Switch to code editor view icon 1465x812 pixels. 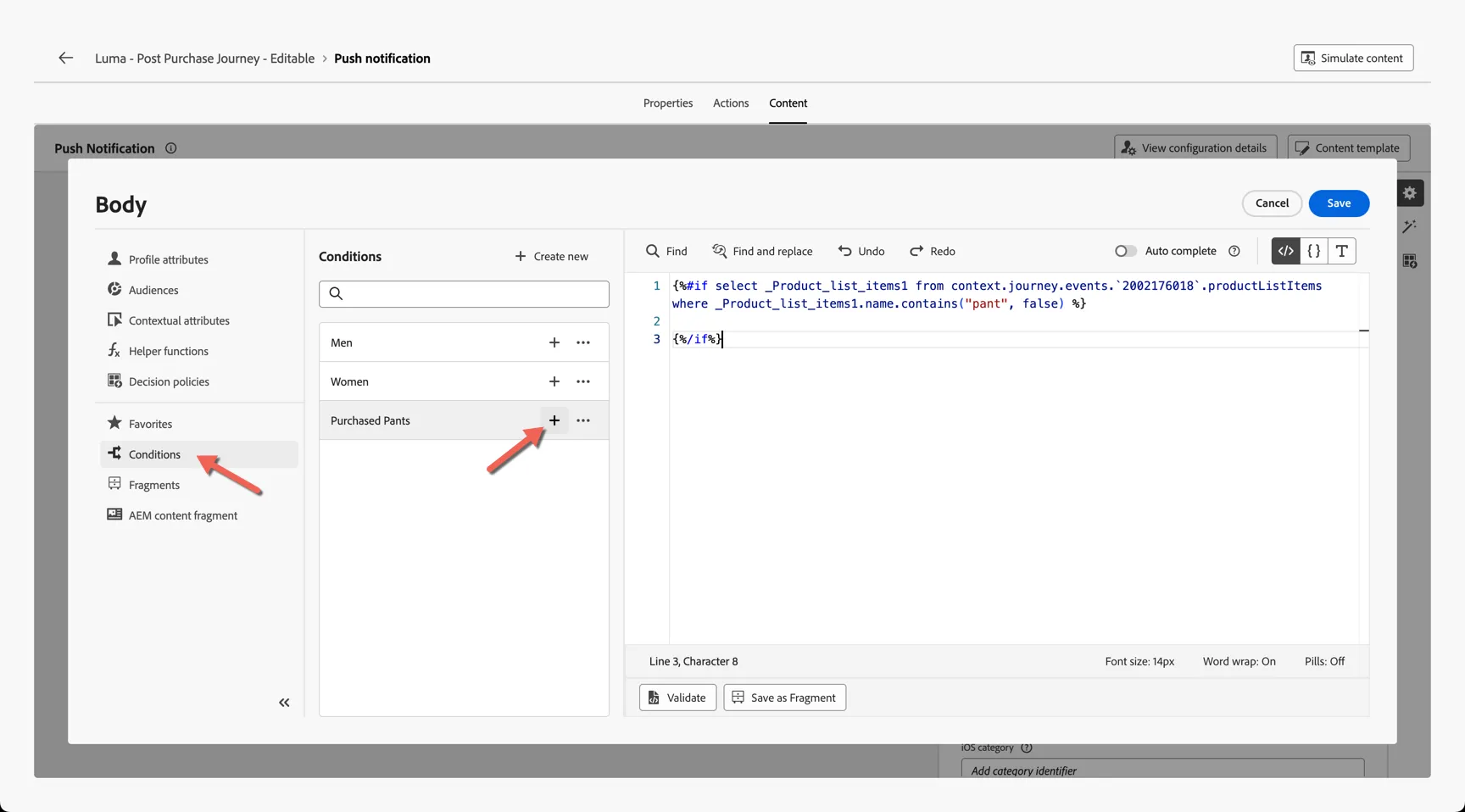1285,251
